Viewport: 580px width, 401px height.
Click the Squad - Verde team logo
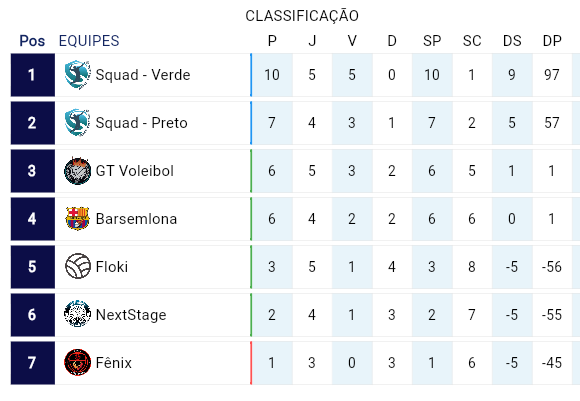pos(77,75)
